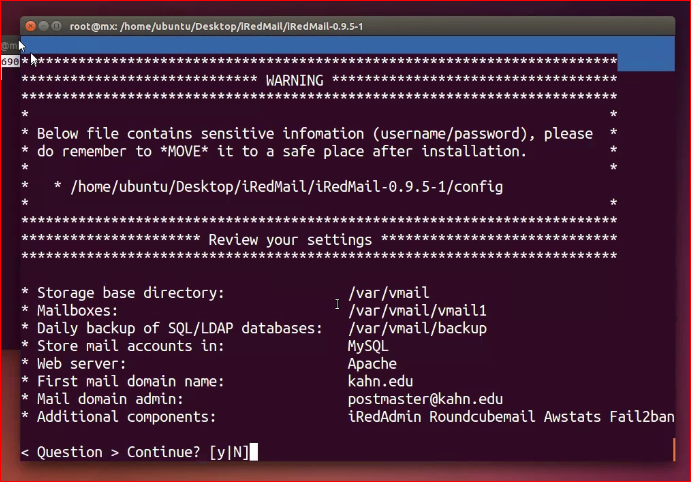Viewport: 691px width, 482px height.
Task: Click the '*MOVE*' word in warning
Action: click(184, 152)
